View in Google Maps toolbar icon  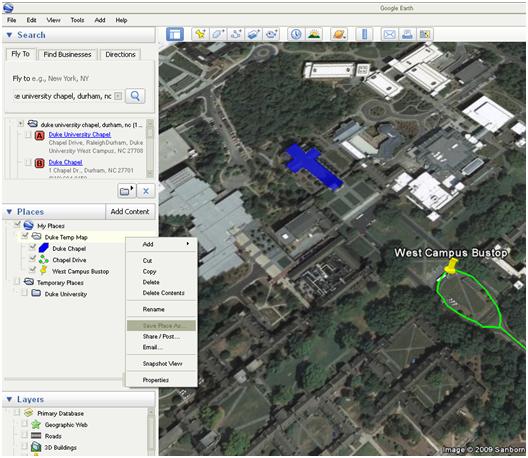click(425, 34)
